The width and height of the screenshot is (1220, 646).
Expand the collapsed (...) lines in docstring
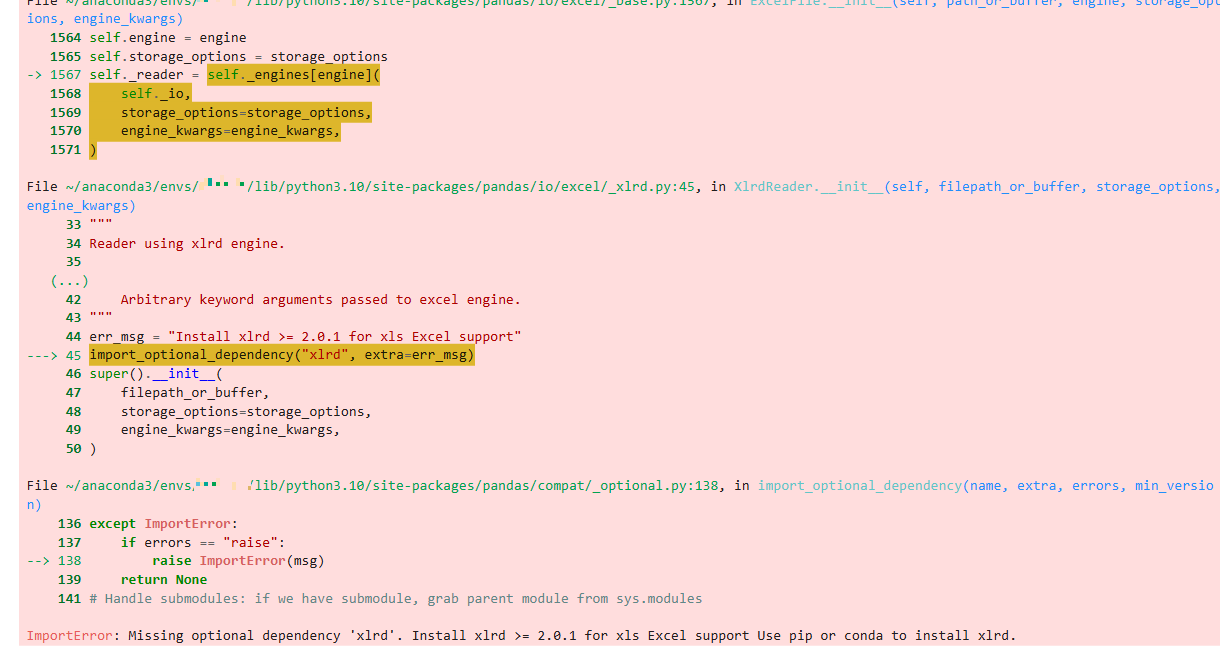[x=68, y=280]
